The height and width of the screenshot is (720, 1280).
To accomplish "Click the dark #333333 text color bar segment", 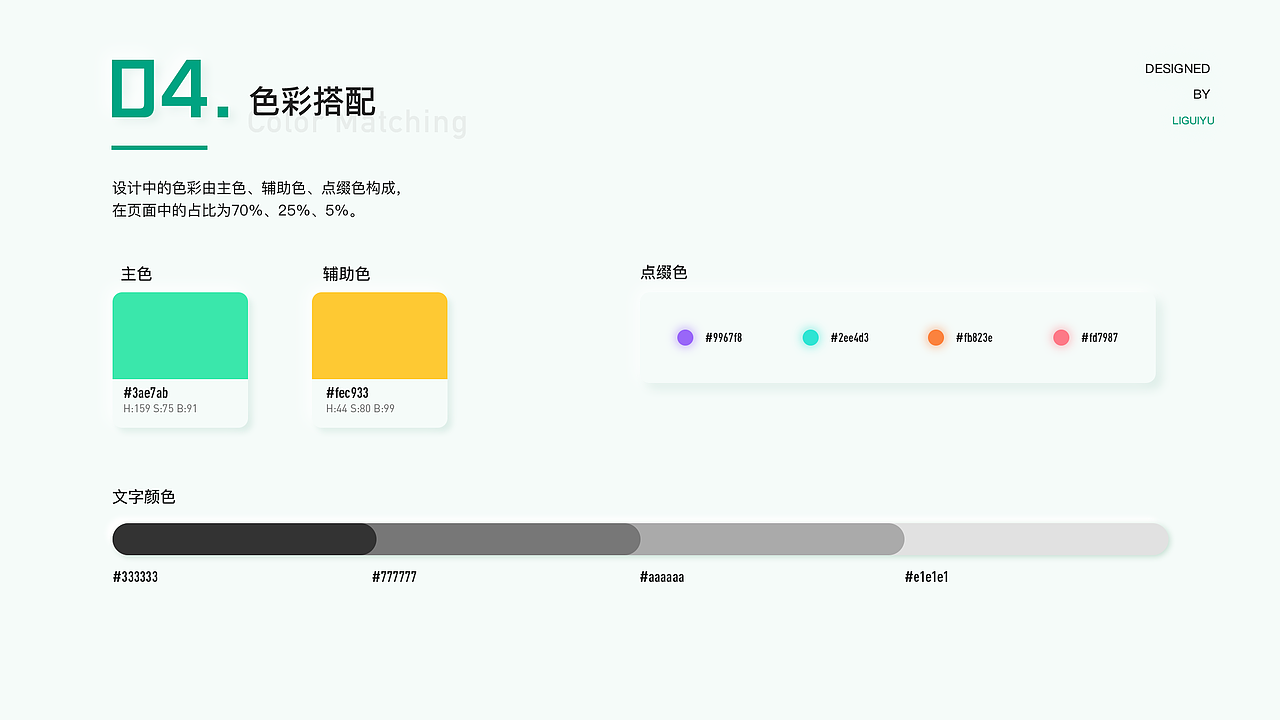I will click(244, 539).
